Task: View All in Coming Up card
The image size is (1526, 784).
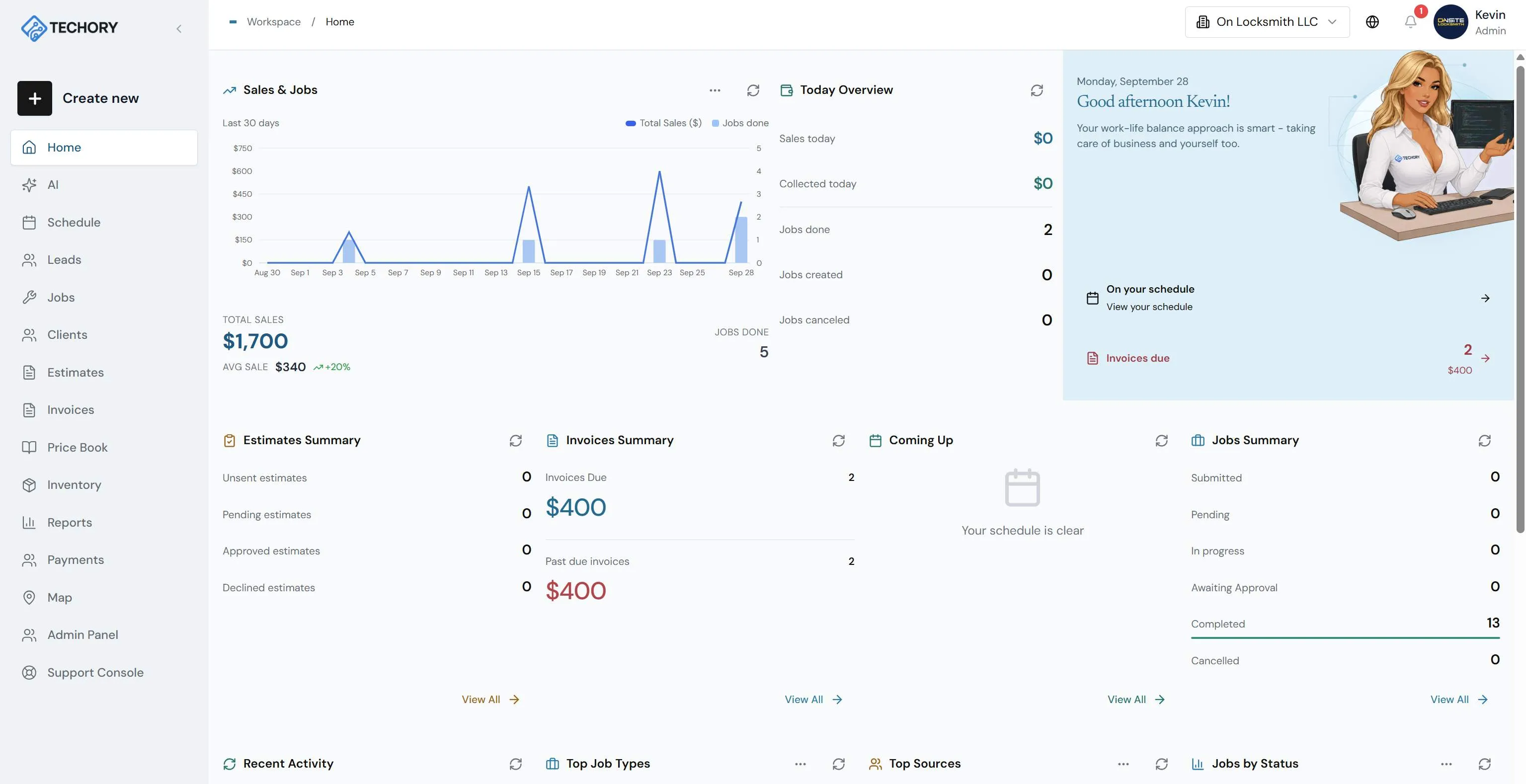Action: tap(1136, 700)
